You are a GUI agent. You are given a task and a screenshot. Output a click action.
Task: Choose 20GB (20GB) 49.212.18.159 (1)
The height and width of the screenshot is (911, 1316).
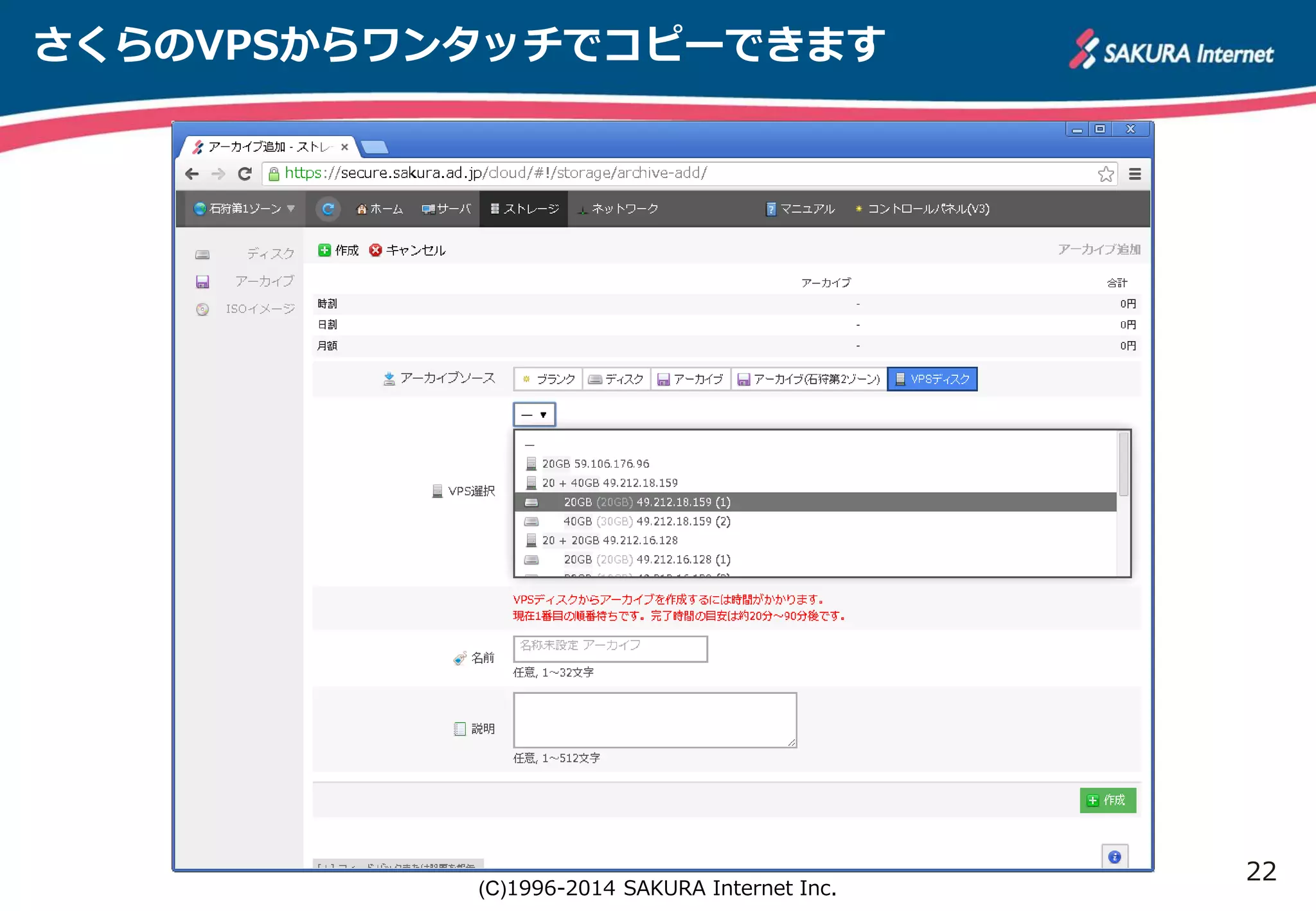815,502
